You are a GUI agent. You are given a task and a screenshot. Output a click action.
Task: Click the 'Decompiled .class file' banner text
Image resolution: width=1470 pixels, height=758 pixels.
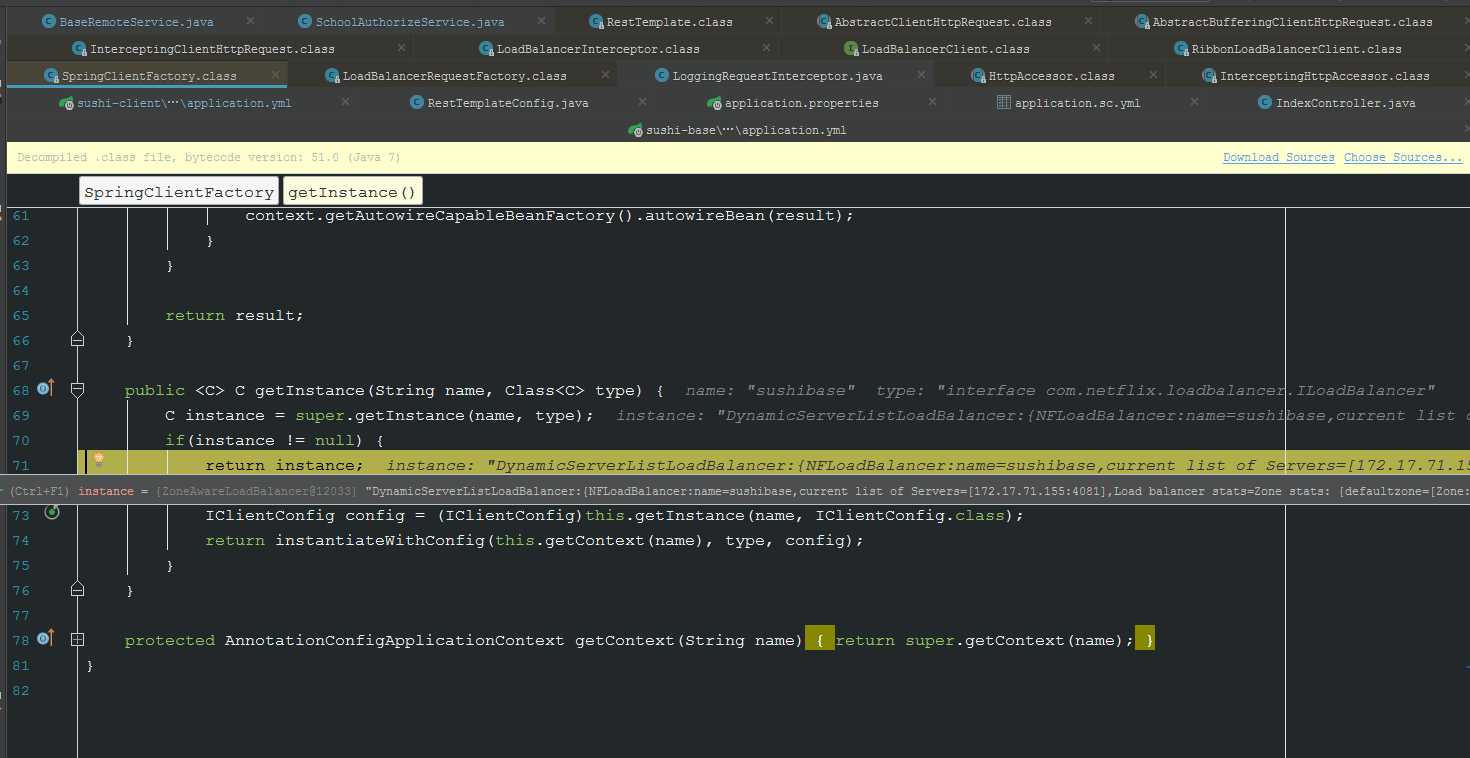[x=209, y=157]
